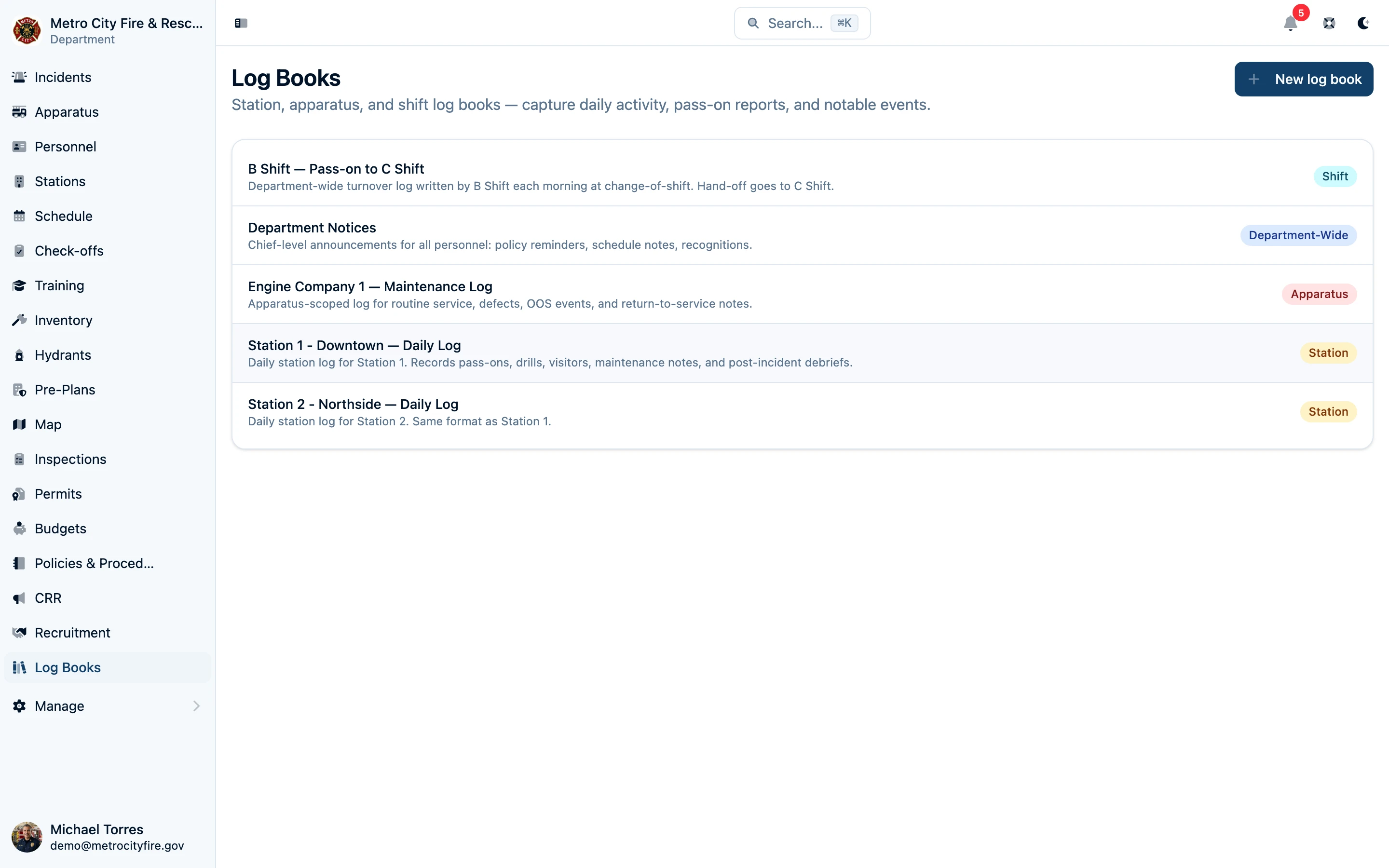Click the Metro City Fire department logo

[x=27, y=30]
